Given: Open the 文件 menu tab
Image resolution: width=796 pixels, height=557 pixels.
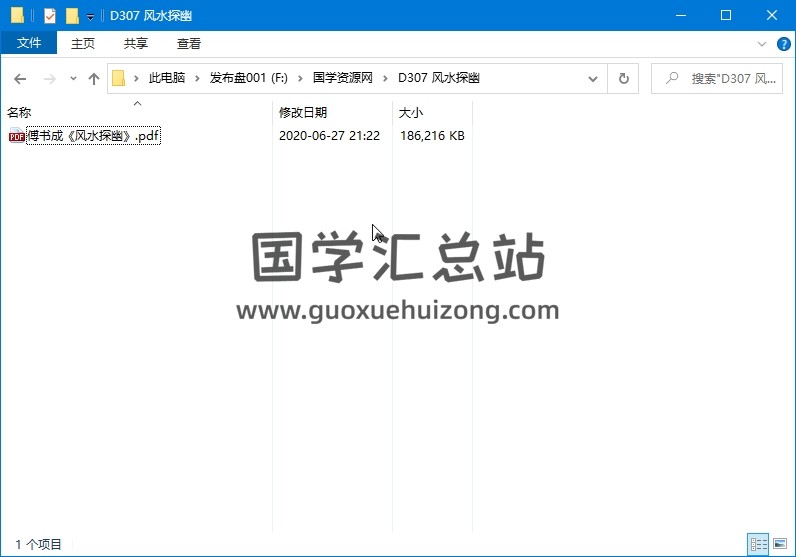Looking at the screenshot, I should 28,43.
